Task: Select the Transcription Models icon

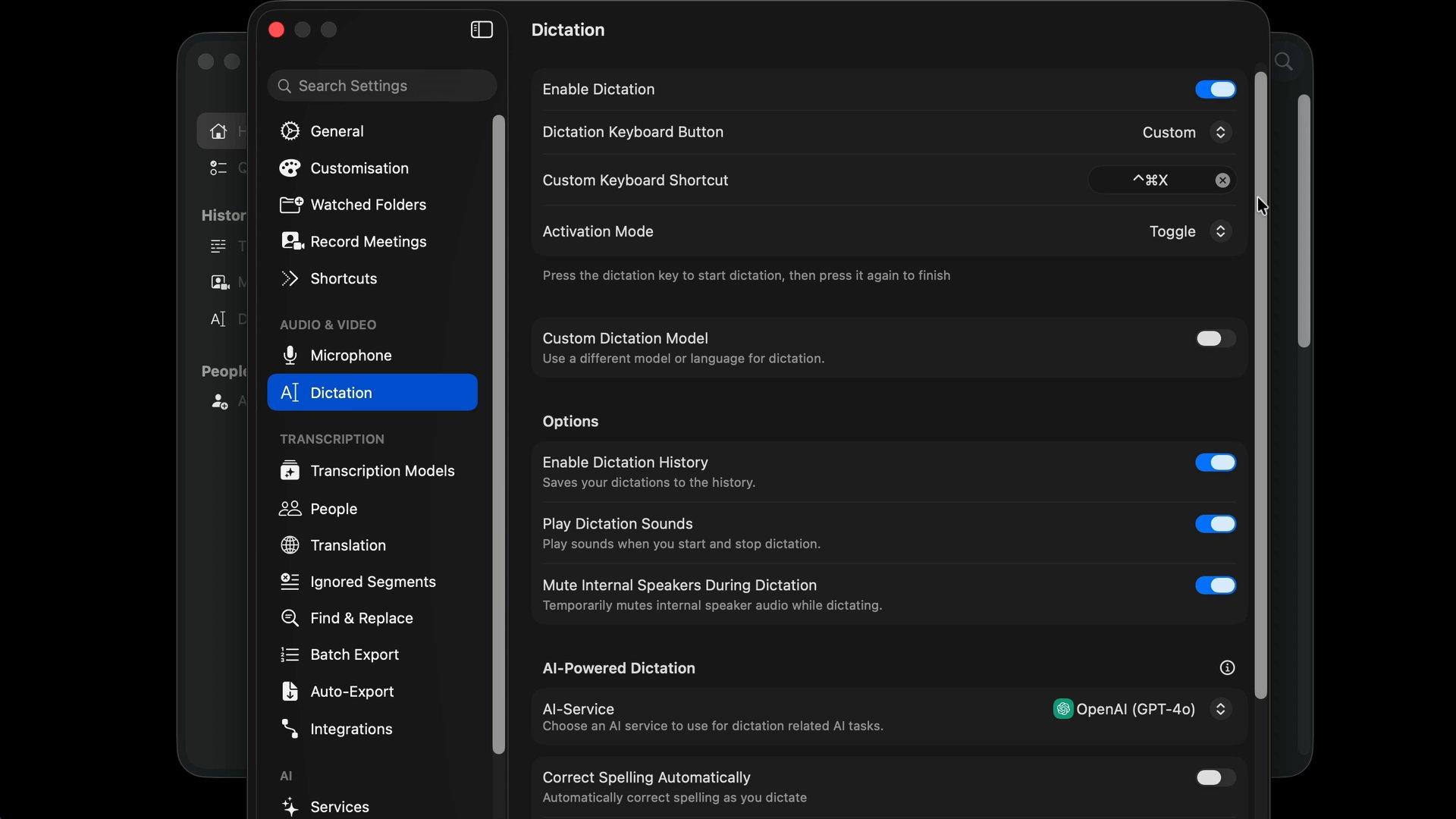Action: (290, 470)
